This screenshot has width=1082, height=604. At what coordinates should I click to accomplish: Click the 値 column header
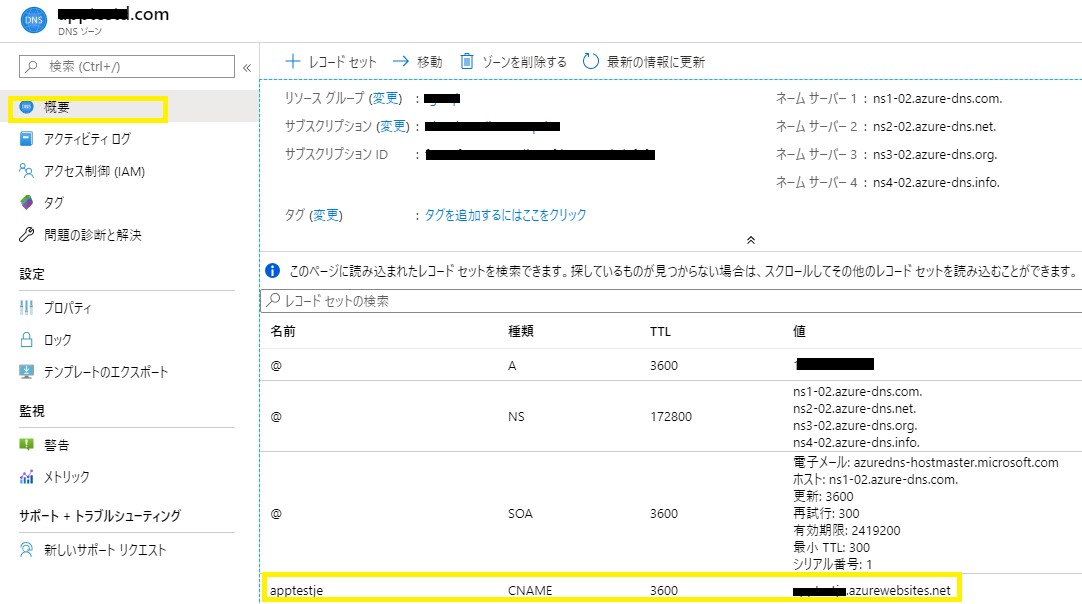(x=799, y=331)
